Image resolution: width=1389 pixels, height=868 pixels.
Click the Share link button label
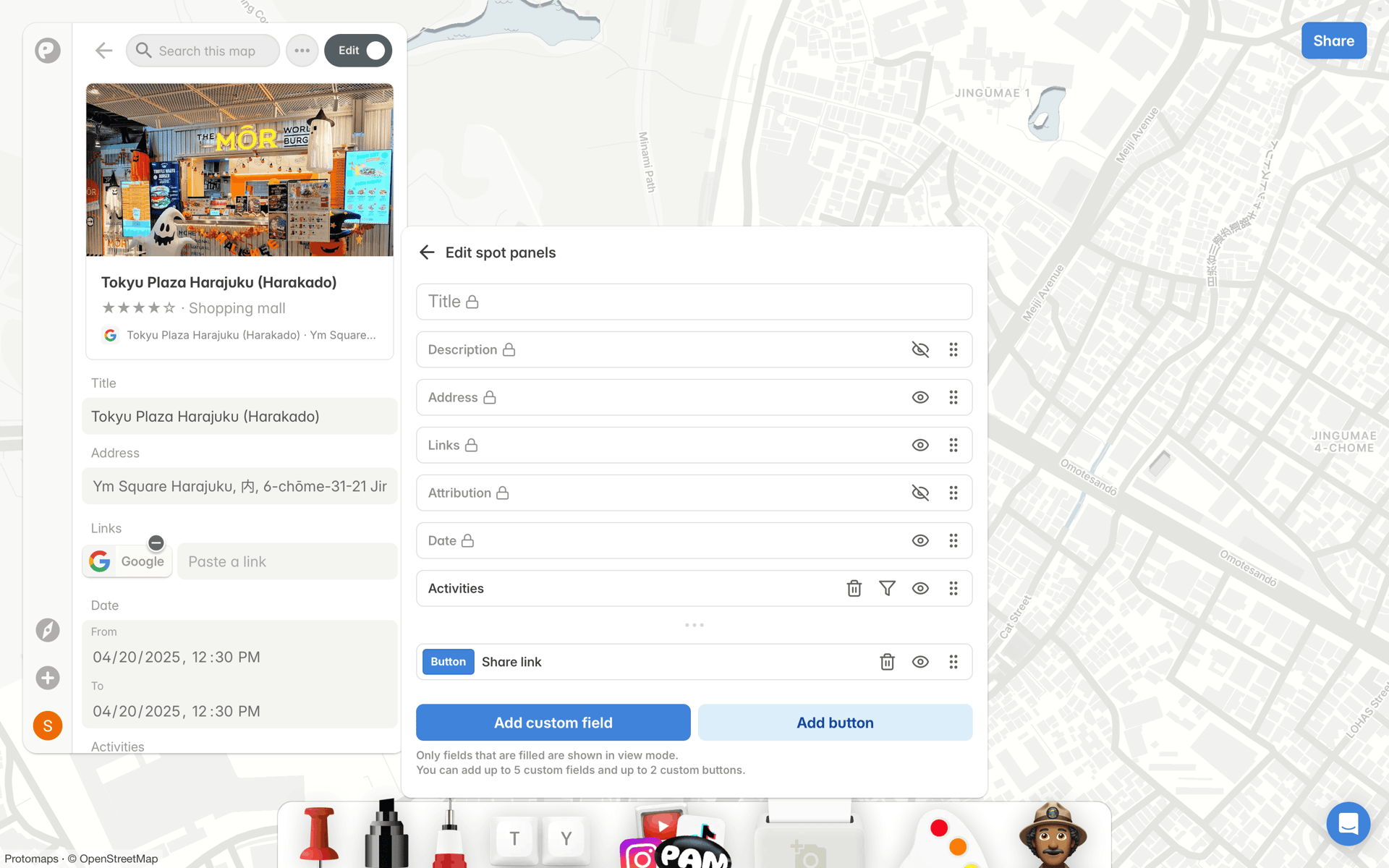511,662
